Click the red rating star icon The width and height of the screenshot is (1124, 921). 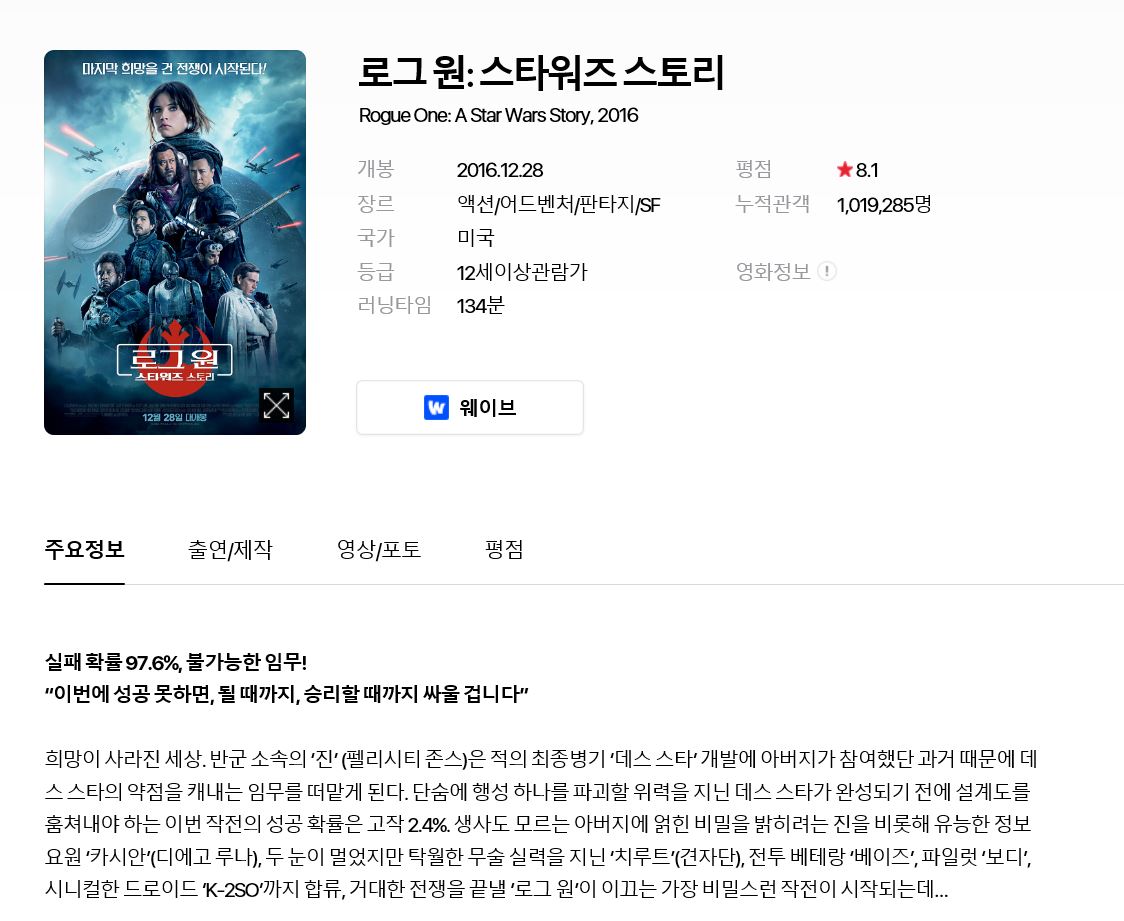pos(844,170)
